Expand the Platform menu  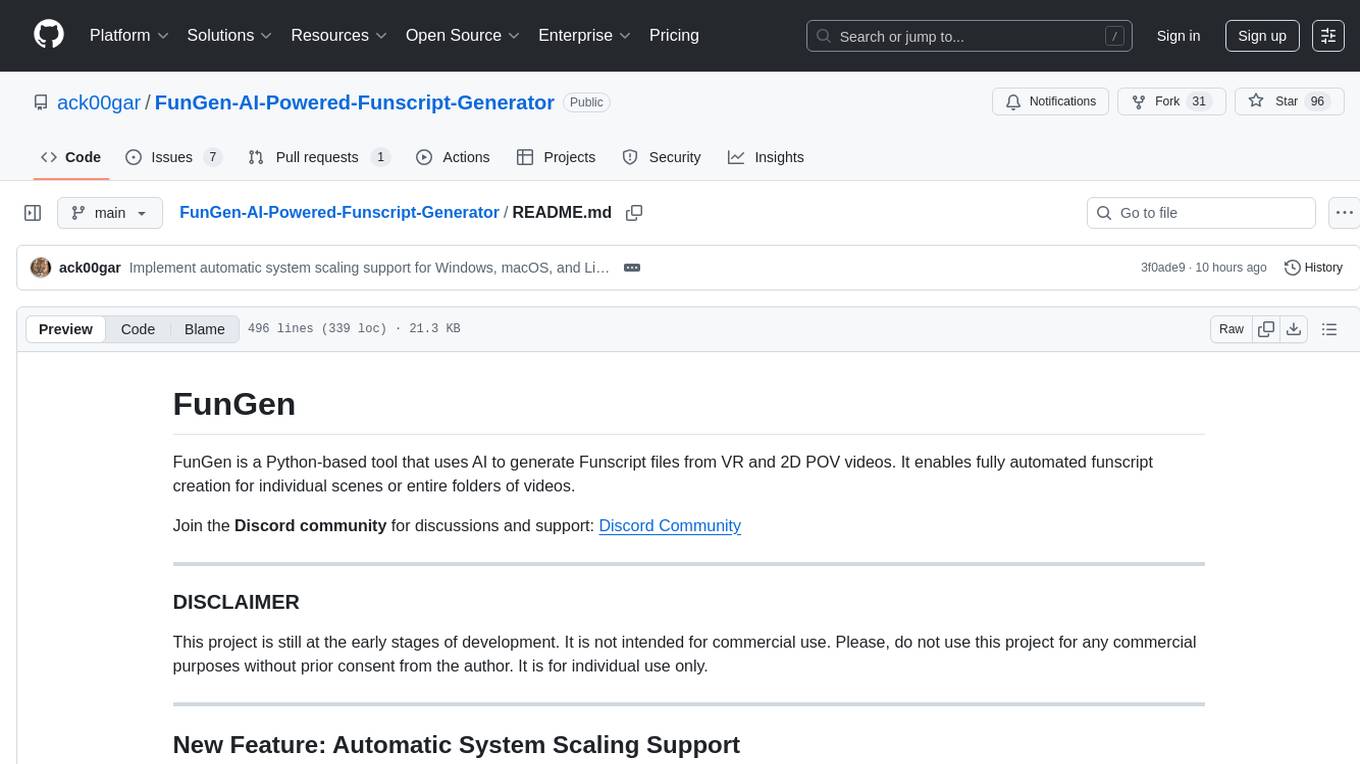click(x=129, y=35)
